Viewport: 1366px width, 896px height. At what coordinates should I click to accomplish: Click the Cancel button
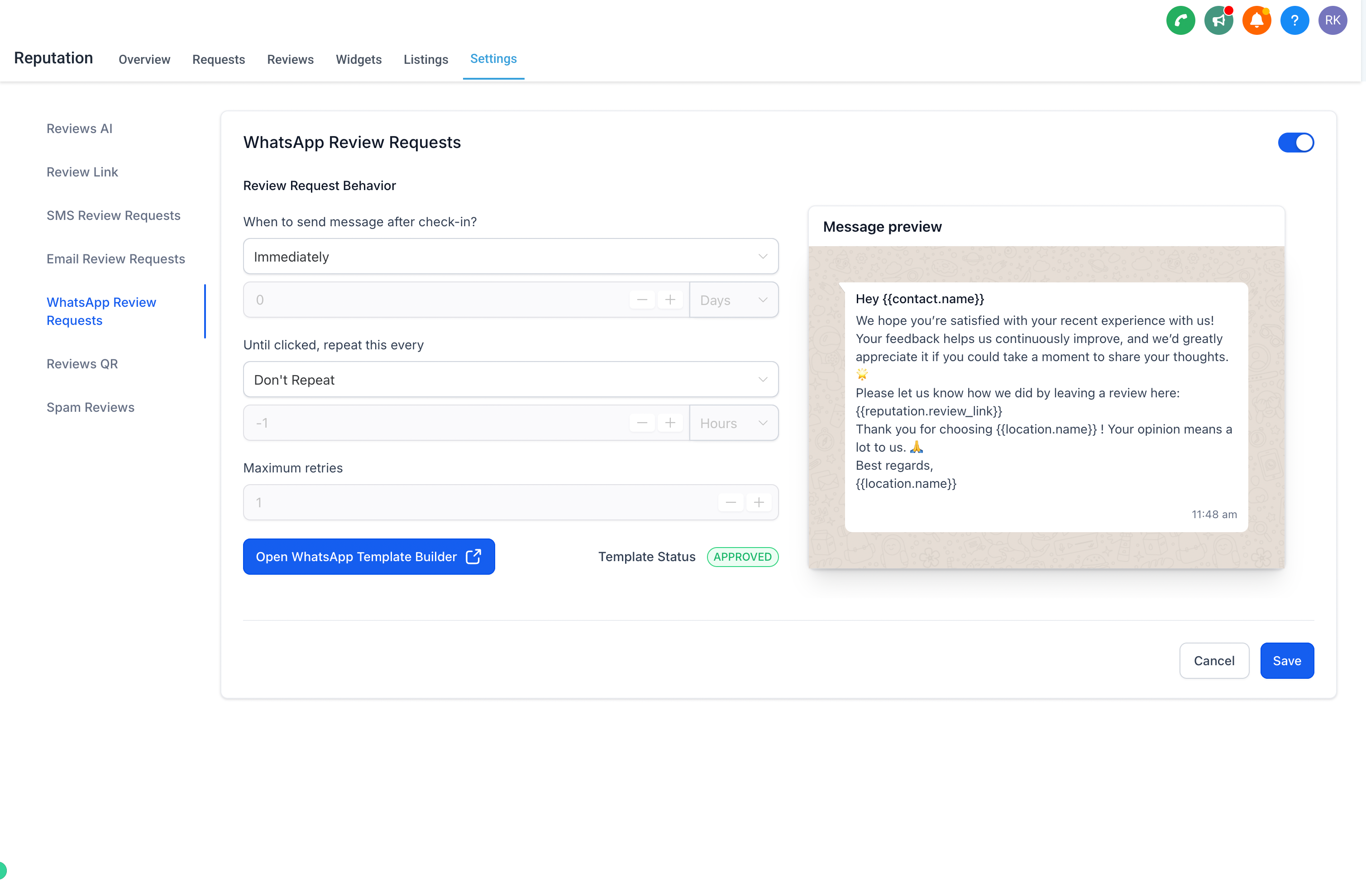pyautogui.click(x=1213, y=660)
